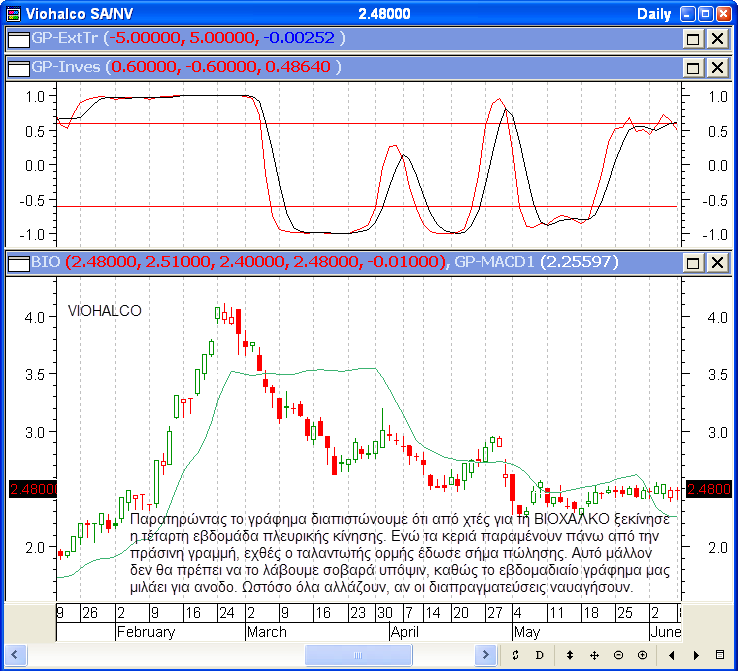
Task: Click the 'February' month label on date axis
Action: [146, 631]
